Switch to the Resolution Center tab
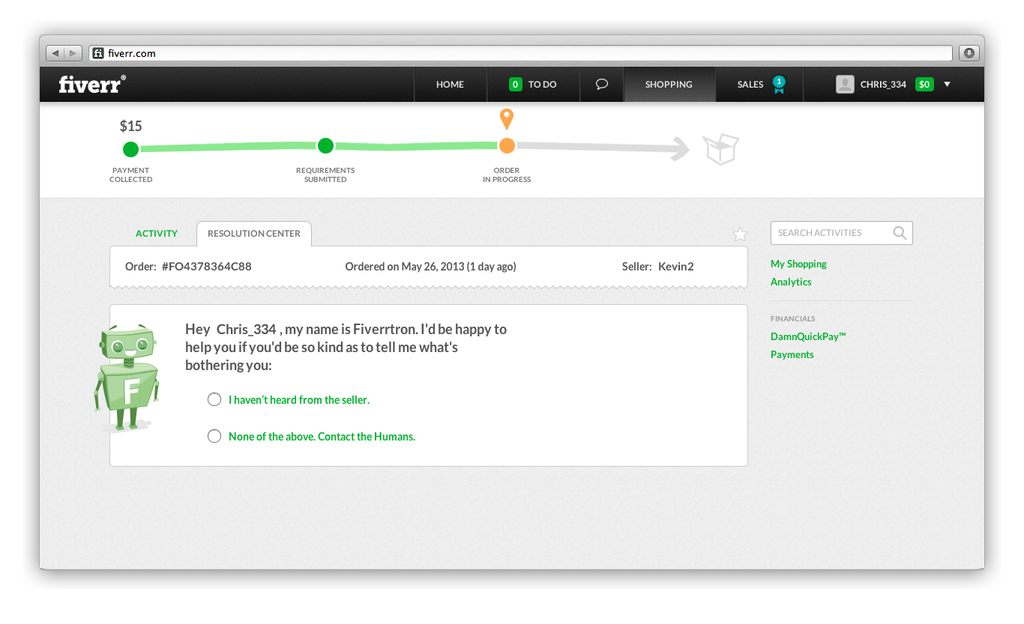 pos(254,233)
